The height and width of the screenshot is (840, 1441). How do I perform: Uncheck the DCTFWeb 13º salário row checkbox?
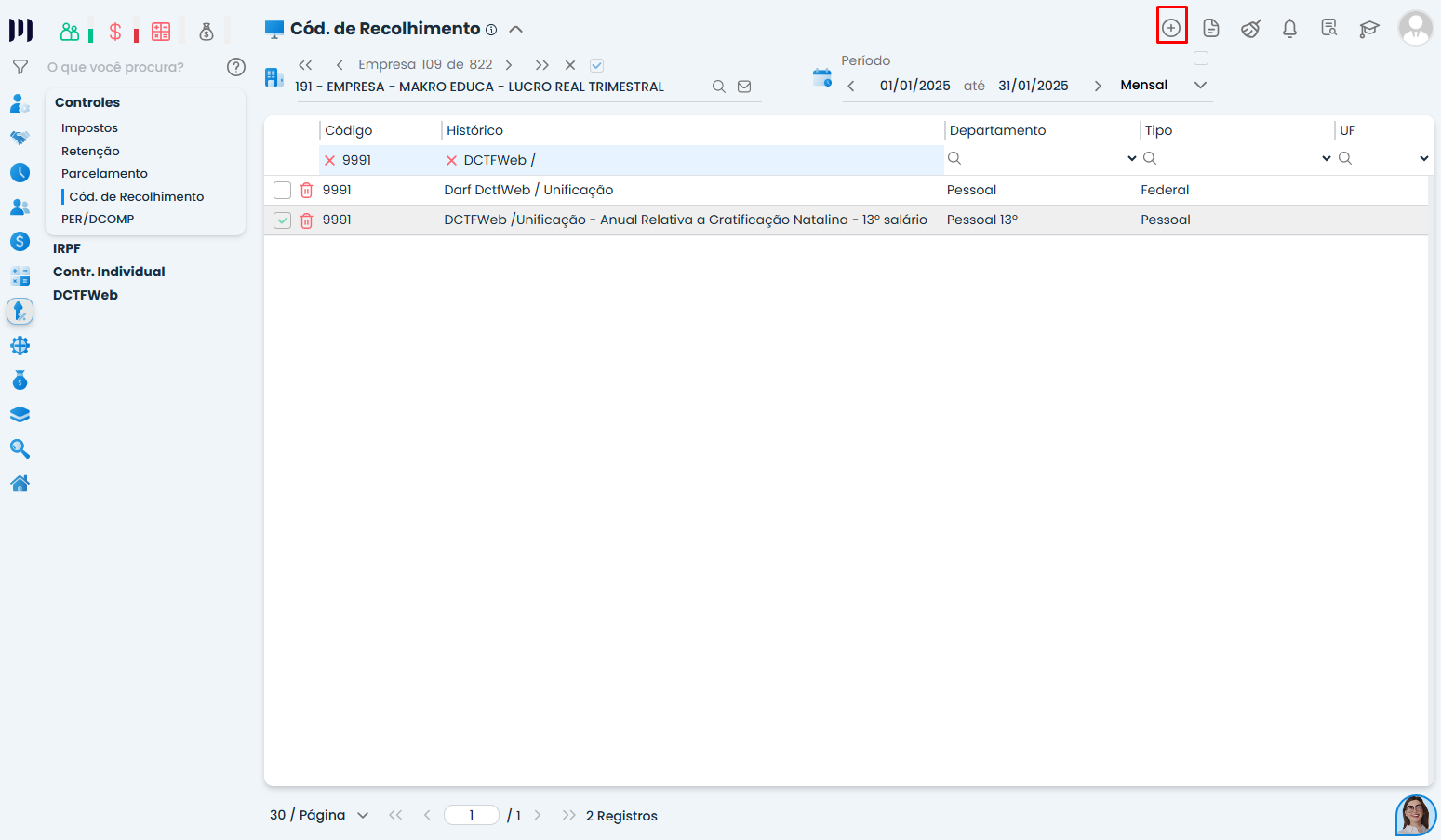283,220
